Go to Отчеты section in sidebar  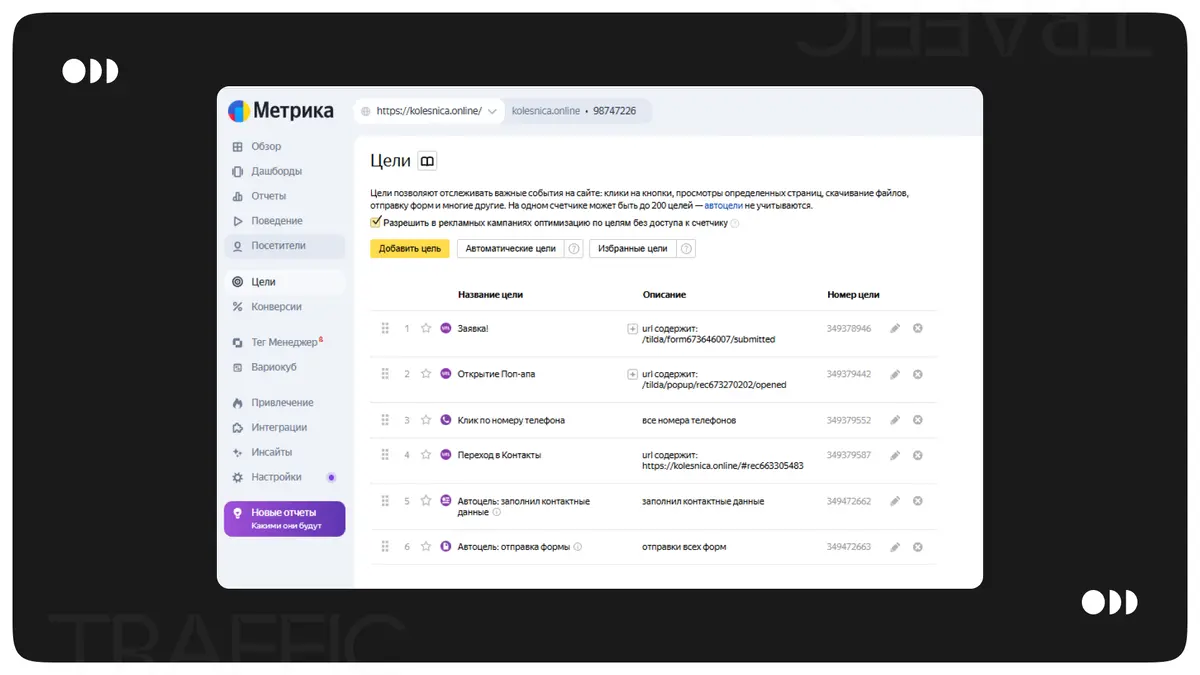[x=268, y=196]
